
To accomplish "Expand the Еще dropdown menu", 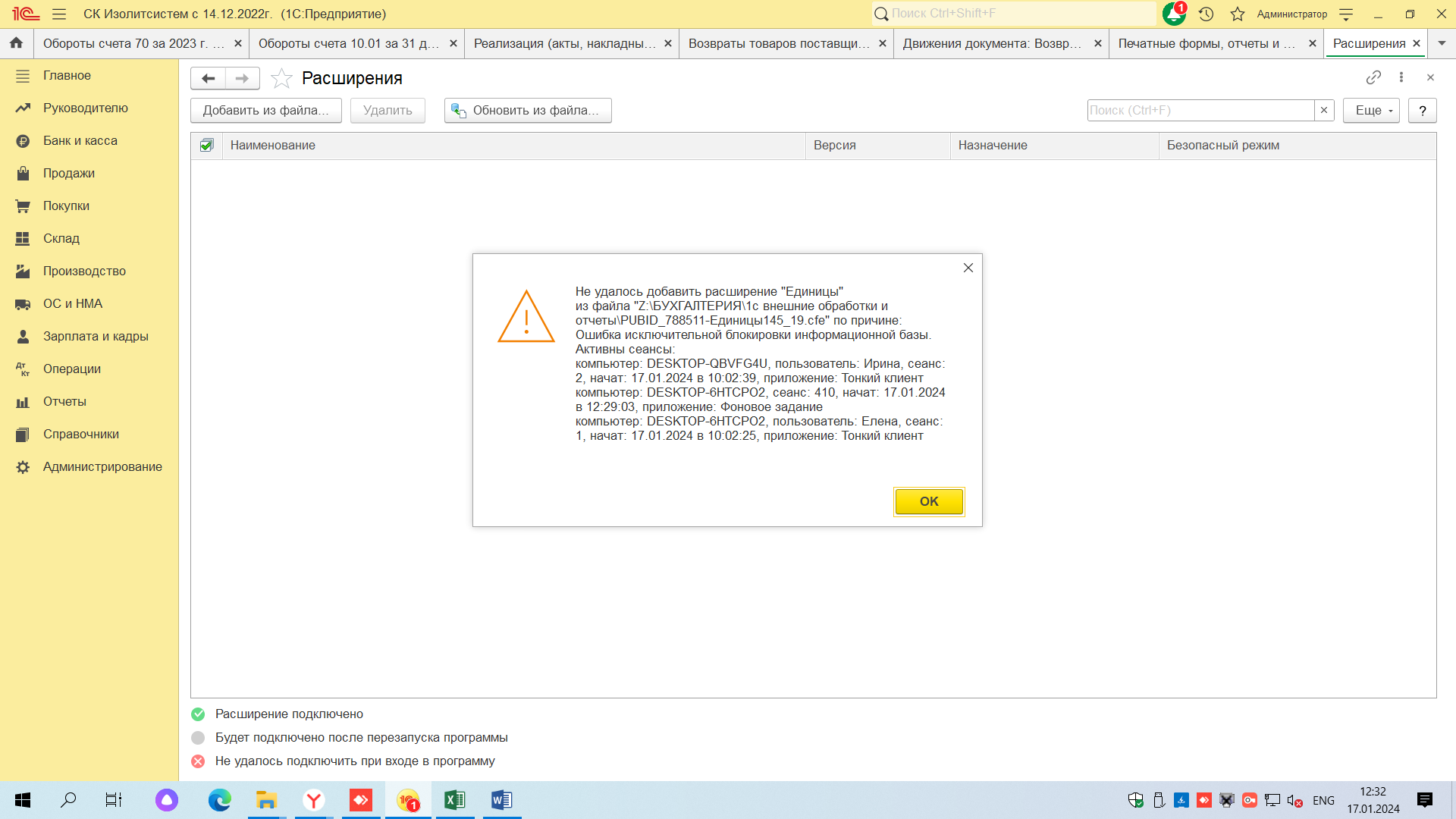I will click(x=1371, y=110).
